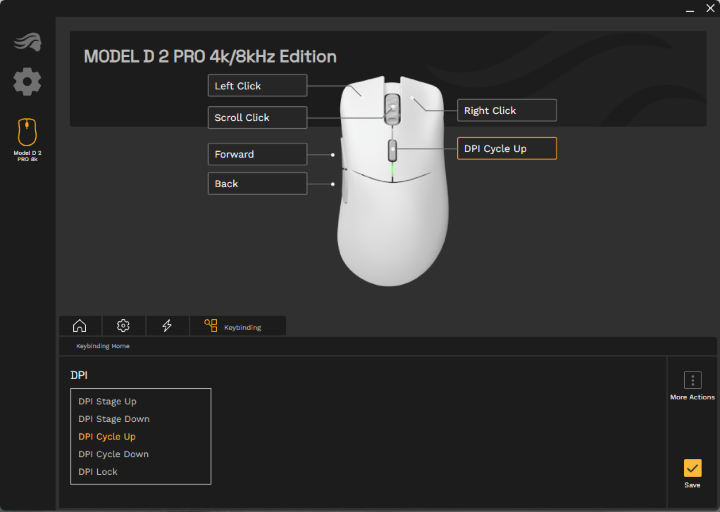Viewport: 720px width, 512px height.
Task: Choose DPI Stage Up from list
Action: pos(107,401)
